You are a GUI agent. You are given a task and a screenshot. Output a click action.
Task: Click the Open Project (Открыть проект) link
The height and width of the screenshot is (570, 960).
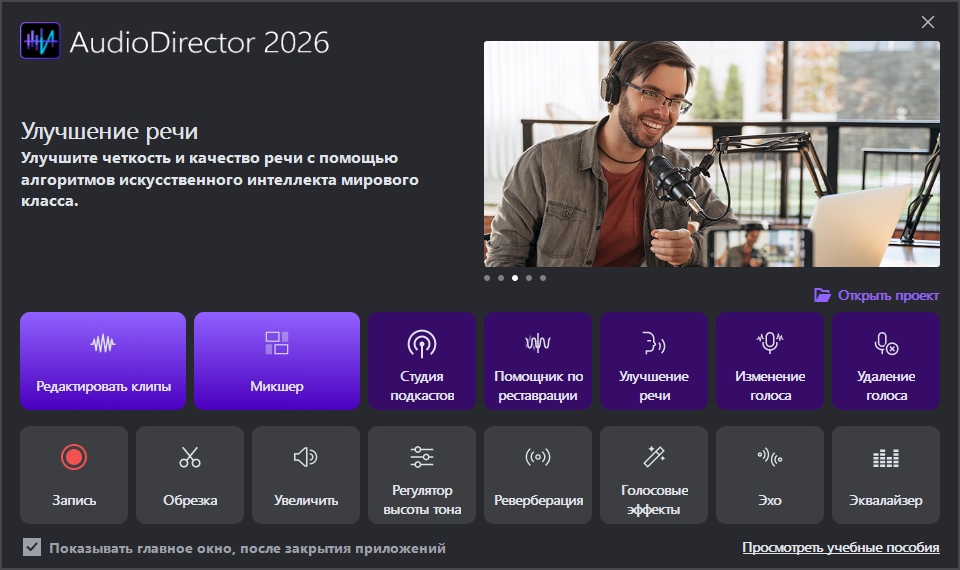tap(877, 295)
